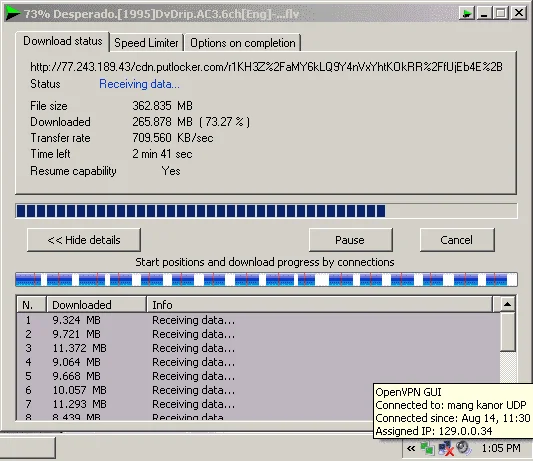Open the Speed Limiter tab
This screenshot has width=533, height=461.
146,43
